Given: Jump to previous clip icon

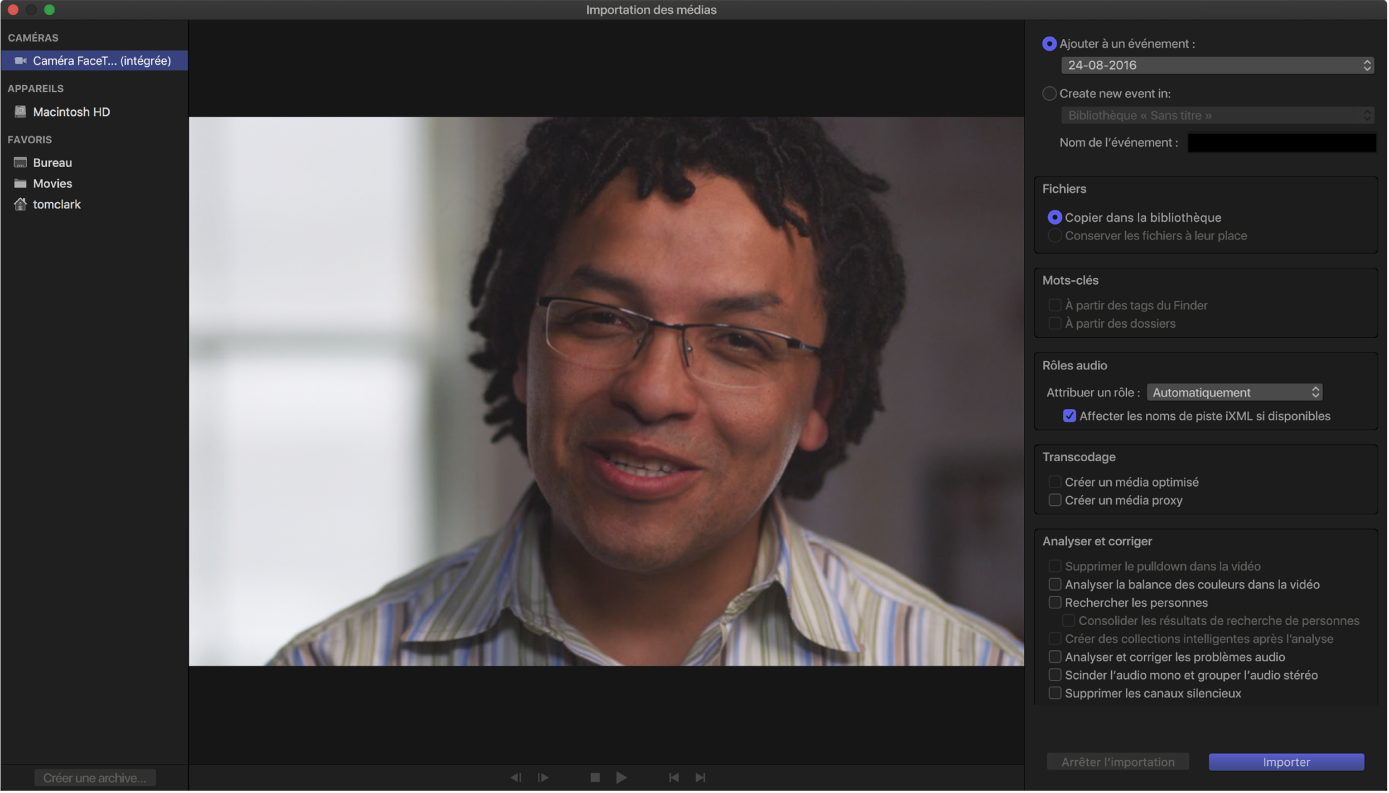Looking at the screenshot, I should pos(674,777).
